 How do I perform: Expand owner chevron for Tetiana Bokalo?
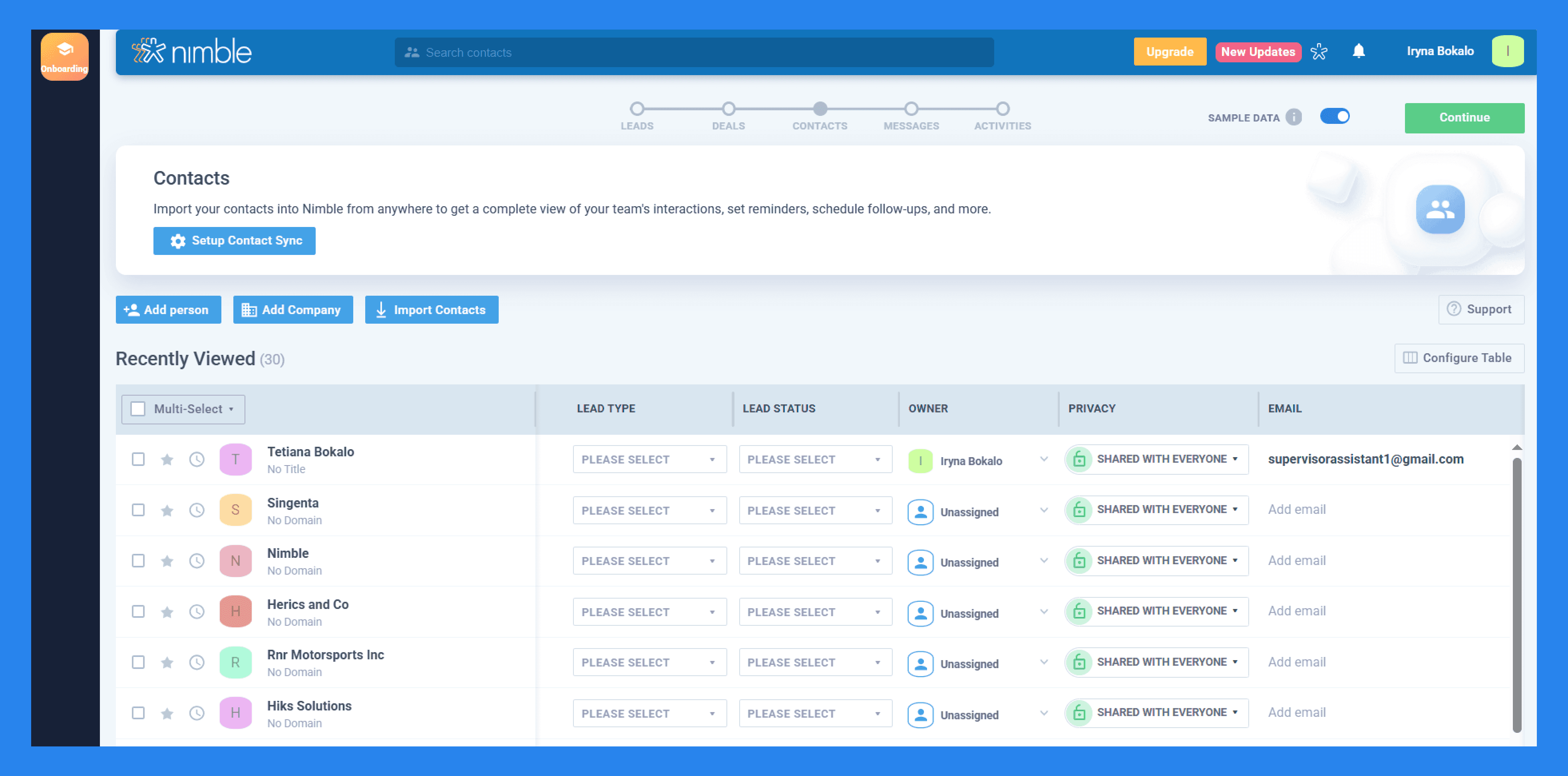(1044, 460)
